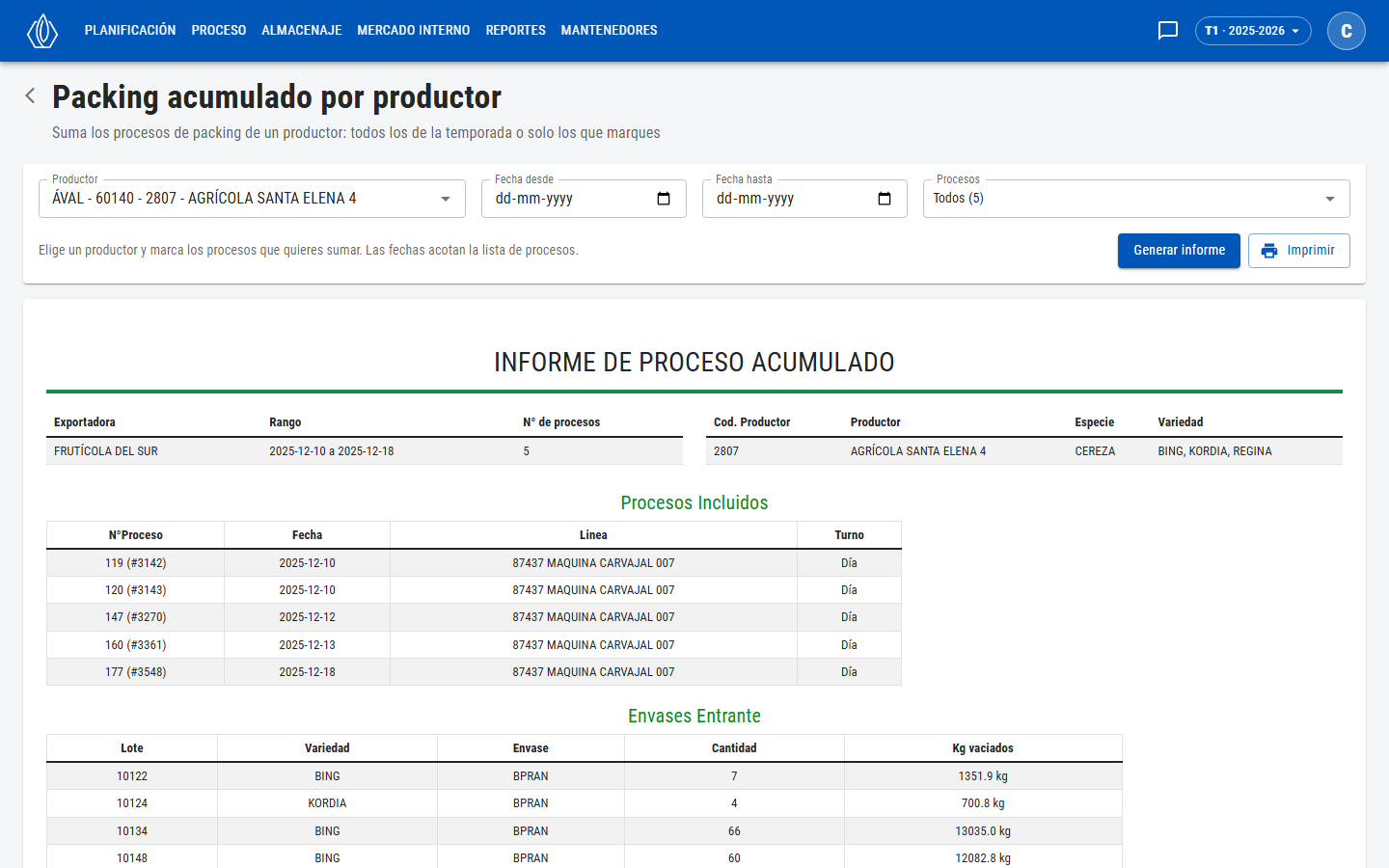1389x868 pixels.
Task: Click lote 10124 cell
Action: pyautogui.click(x=132, y=803)
